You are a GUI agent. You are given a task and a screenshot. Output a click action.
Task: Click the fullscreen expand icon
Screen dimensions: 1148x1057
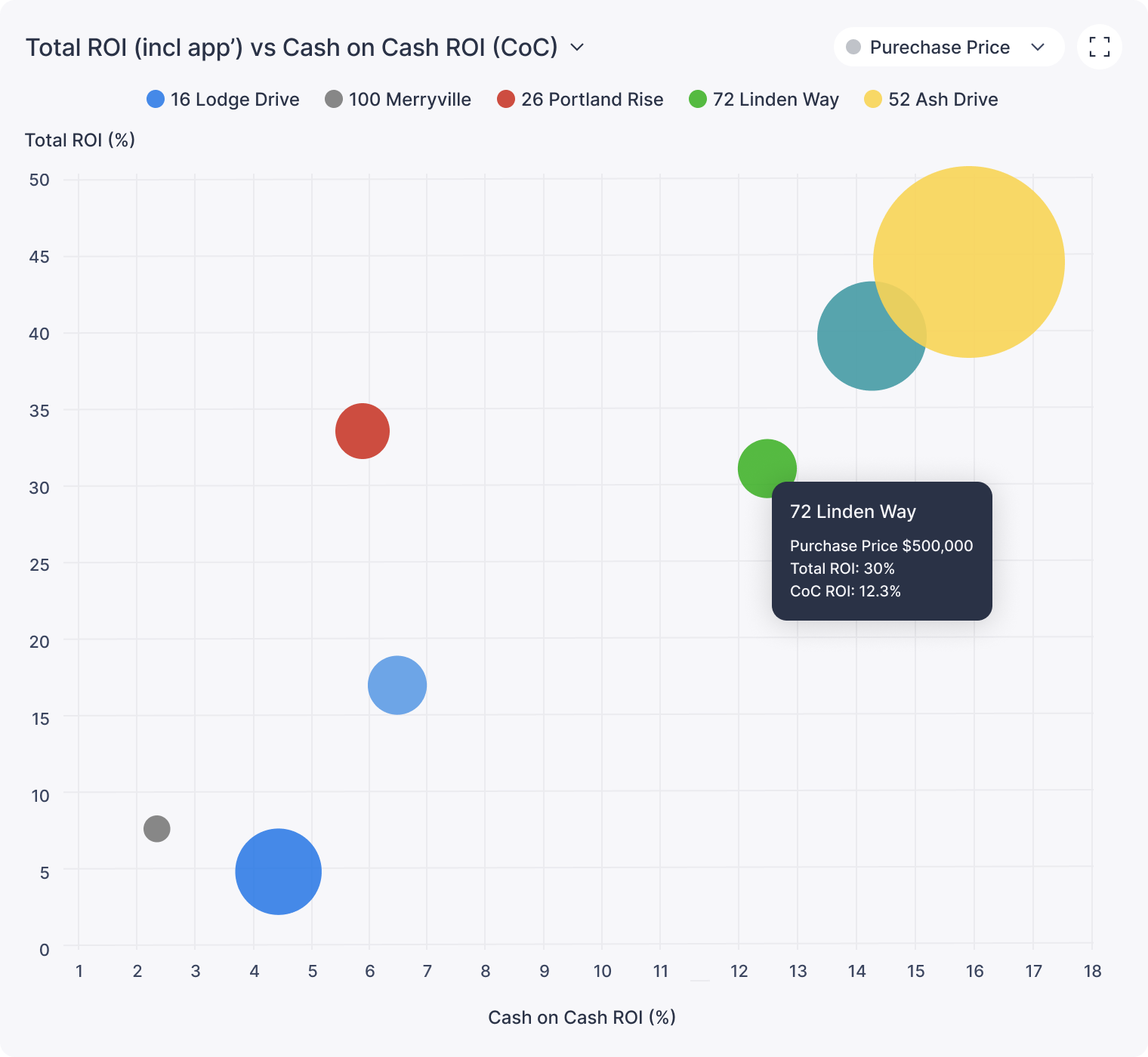click(x=1099, y=47)
